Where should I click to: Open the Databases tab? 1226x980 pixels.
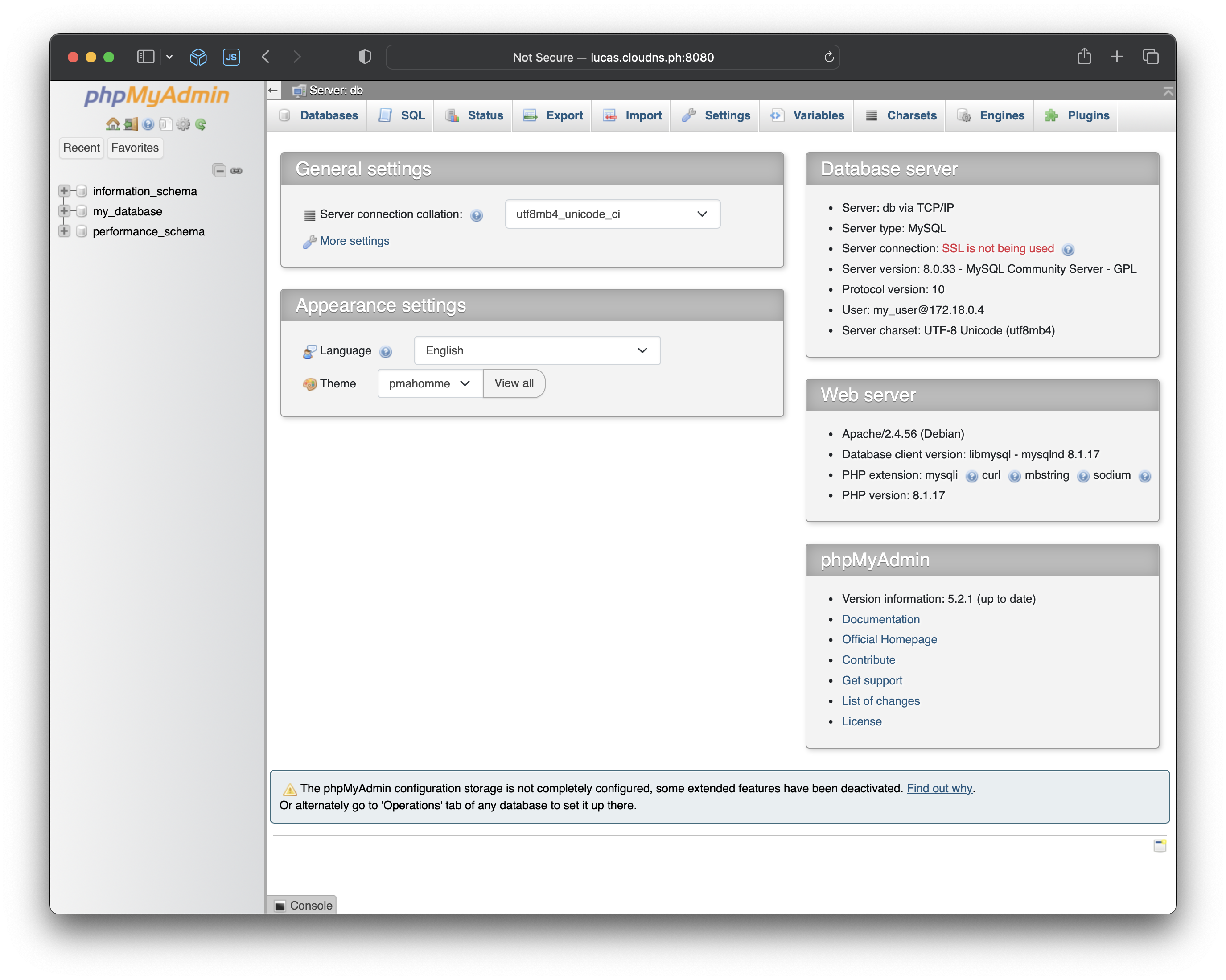coord(318,115)
